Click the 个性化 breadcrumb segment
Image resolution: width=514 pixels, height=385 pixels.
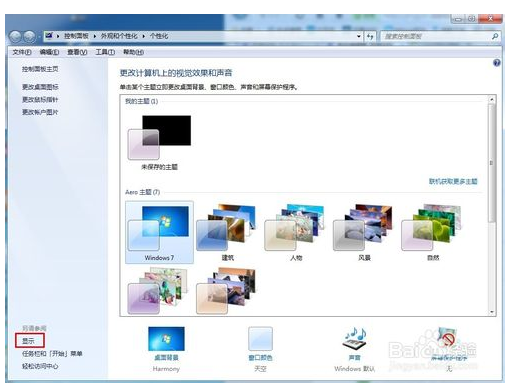pos(159,36)
